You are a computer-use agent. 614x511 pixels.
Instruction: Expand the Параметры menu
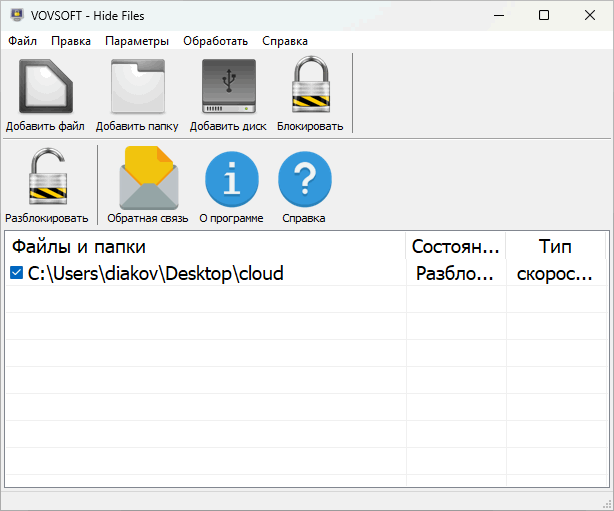point(137,41)
